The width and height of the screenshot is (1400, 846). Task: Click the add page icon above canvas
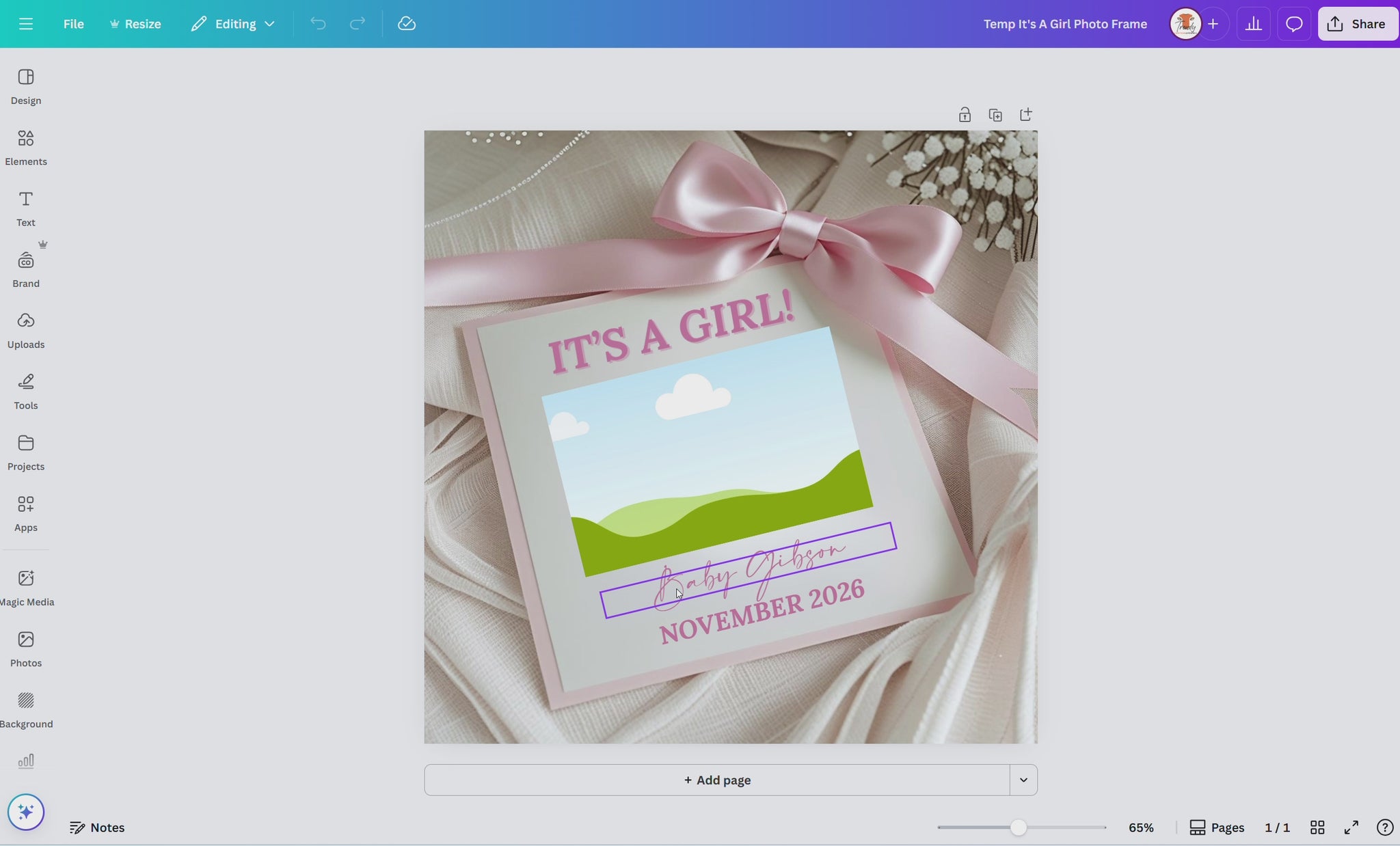(x=1025, y=115)
